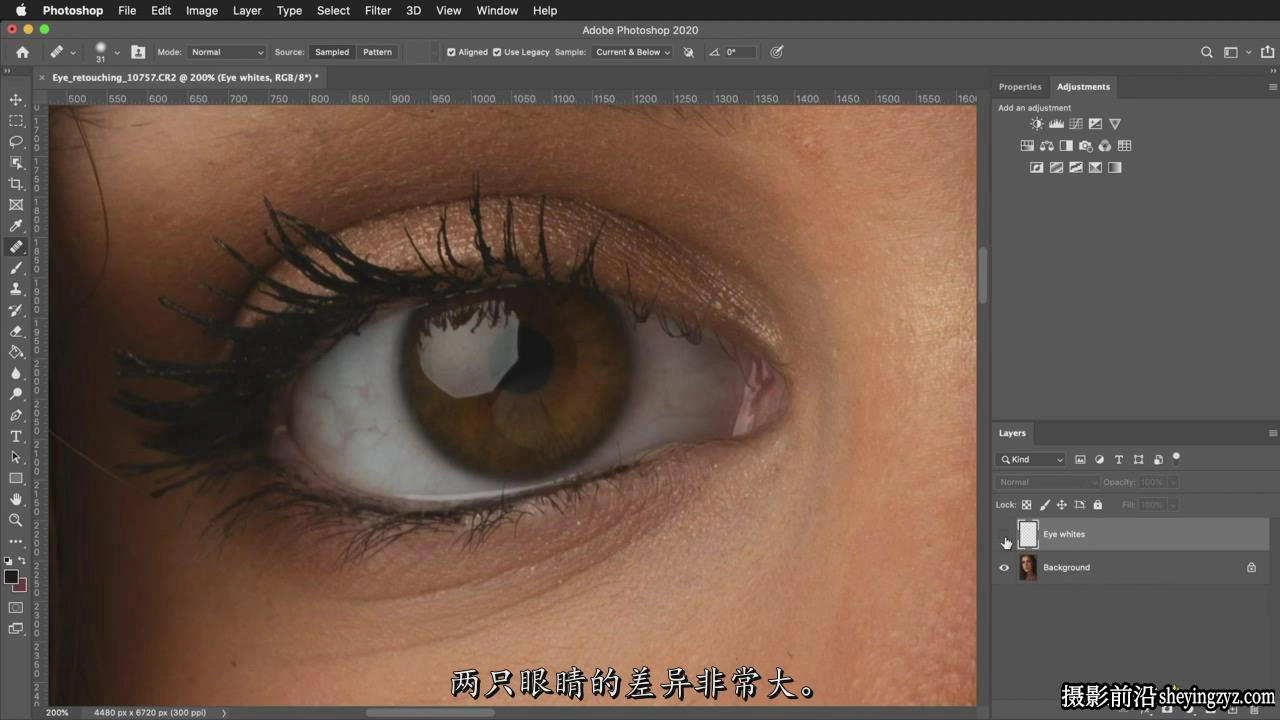Screen dimensions: 1280x720
Task: Open the Layers panel menu
Action: tap(1273, 433)
